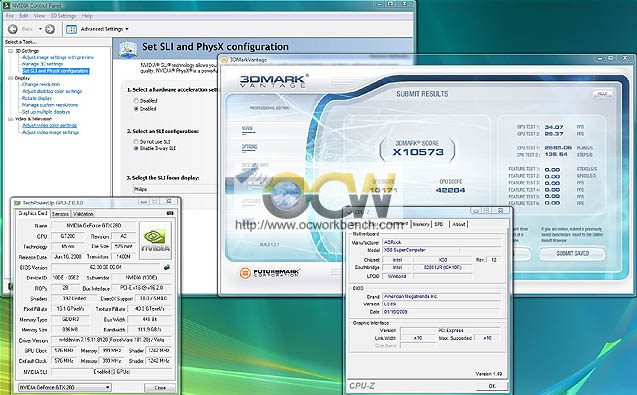Open the Help menu
Image resolution: width=637 pixels, height=395 pixels.
pos(87,16)
